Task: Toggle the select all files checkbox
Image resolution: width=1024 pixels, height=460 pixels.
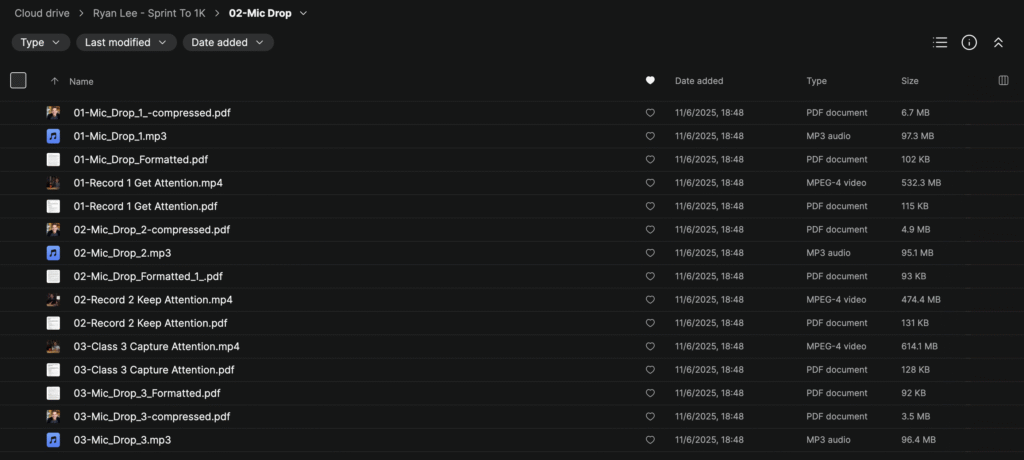Action: 18,81
